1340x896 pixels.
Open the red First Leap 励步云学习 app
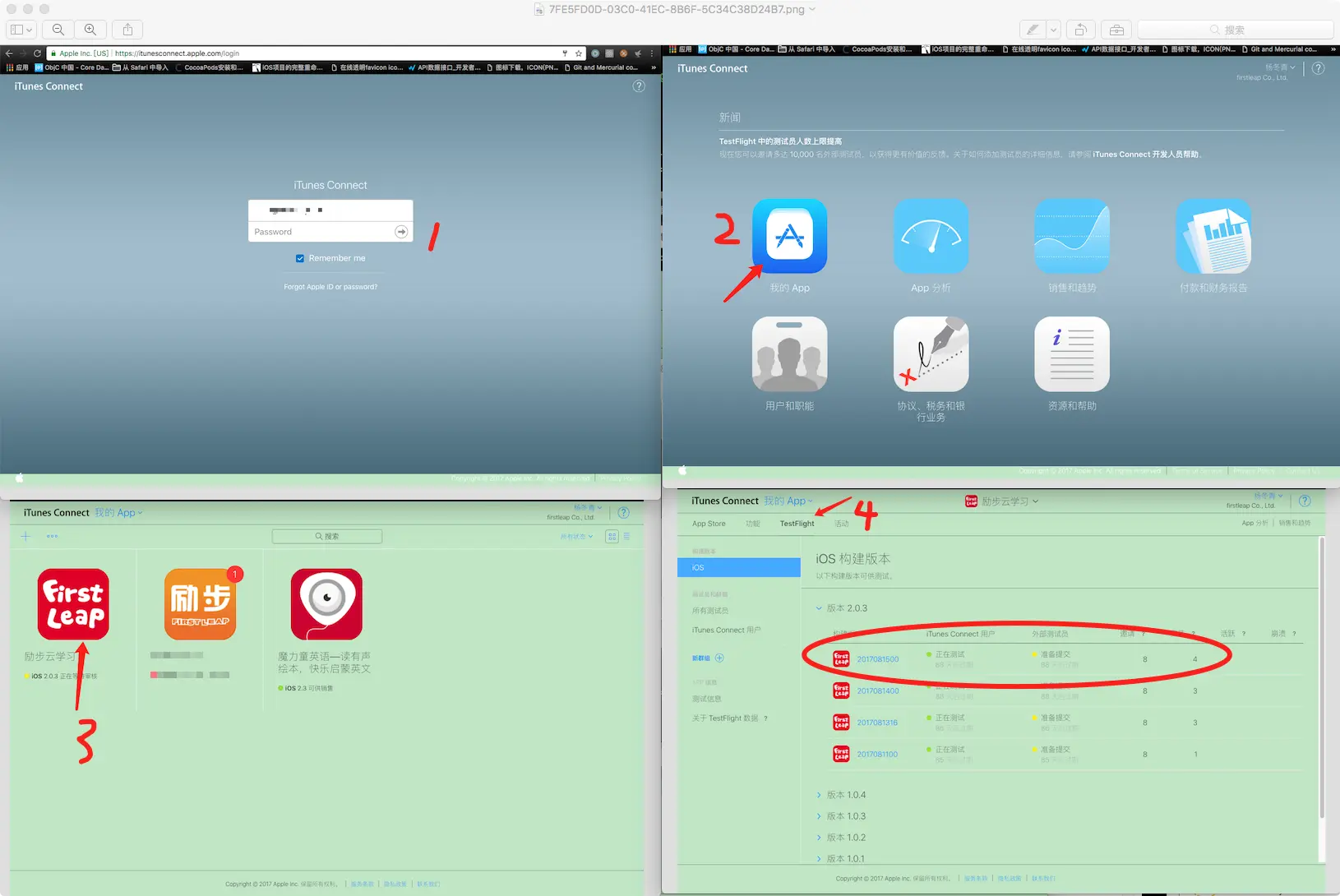click(73, 604)
